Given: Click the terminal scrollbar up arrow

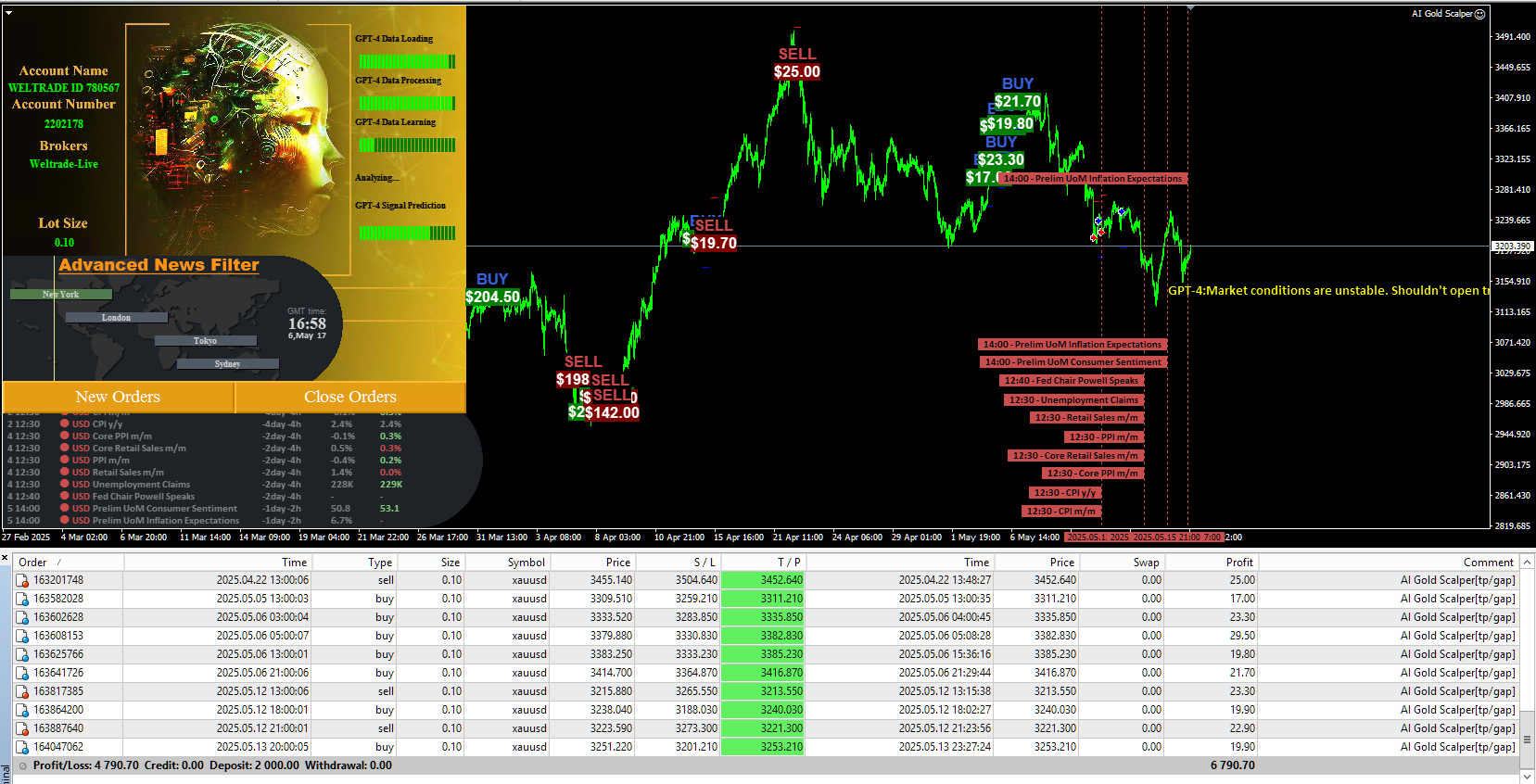Looking at the screenshot, I should [x=1528, y=561].
